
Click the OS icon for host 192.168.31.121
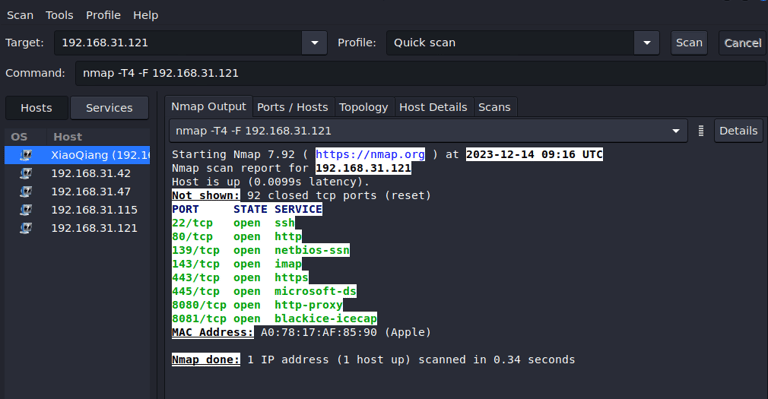coord(25,228)
